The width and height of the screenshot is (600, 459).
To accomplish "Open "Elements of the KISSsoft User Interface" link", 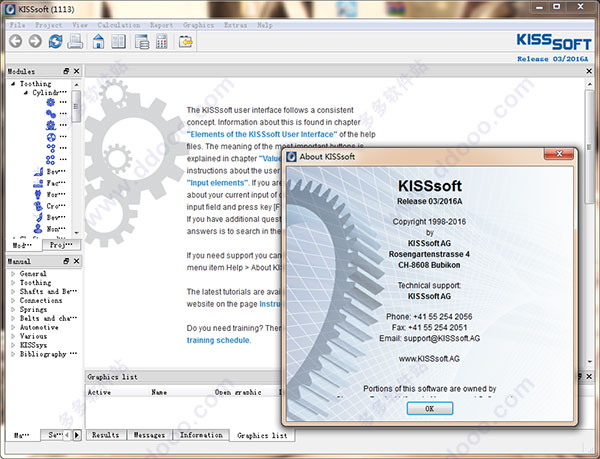I will coord(262,134).
